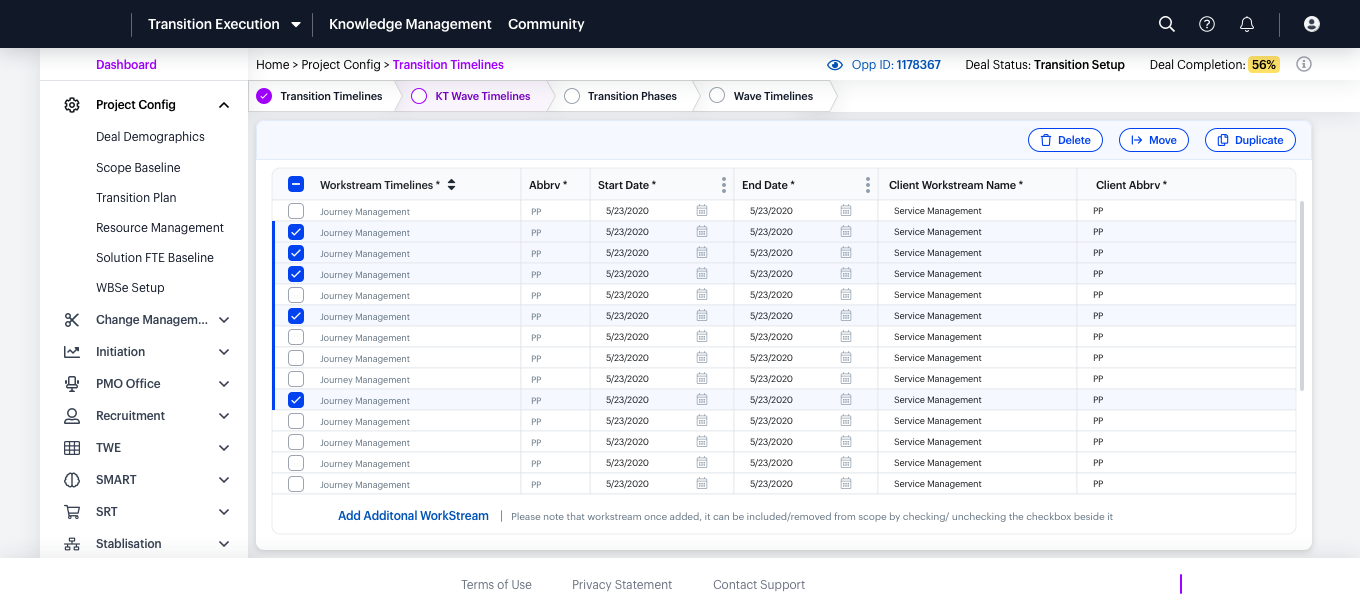
Task: Open Deal Demographics in the sidebar
Action: [x=150, y=137]
